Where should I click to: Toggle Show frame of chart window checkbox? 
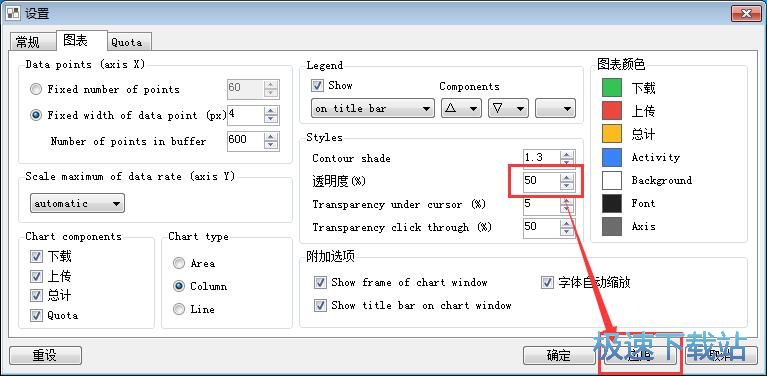[320, 283]
